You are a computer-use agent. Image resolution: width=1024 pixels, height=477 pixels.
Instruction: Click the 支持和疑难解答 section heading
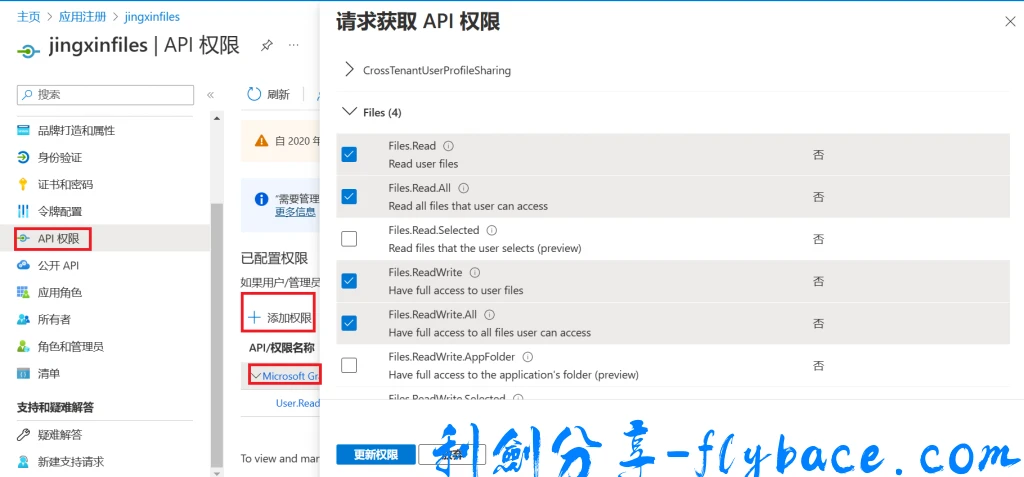pos(56,407)
